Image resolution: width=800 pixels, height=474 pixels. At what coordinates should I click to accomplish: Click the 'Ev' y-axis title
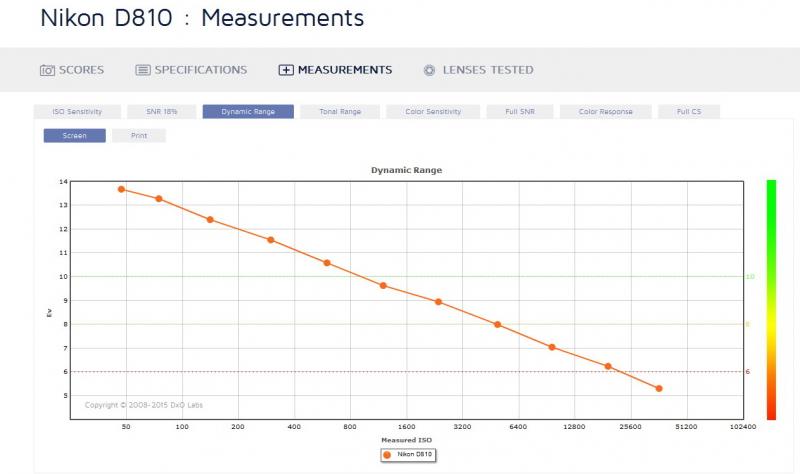click(49, 312)
